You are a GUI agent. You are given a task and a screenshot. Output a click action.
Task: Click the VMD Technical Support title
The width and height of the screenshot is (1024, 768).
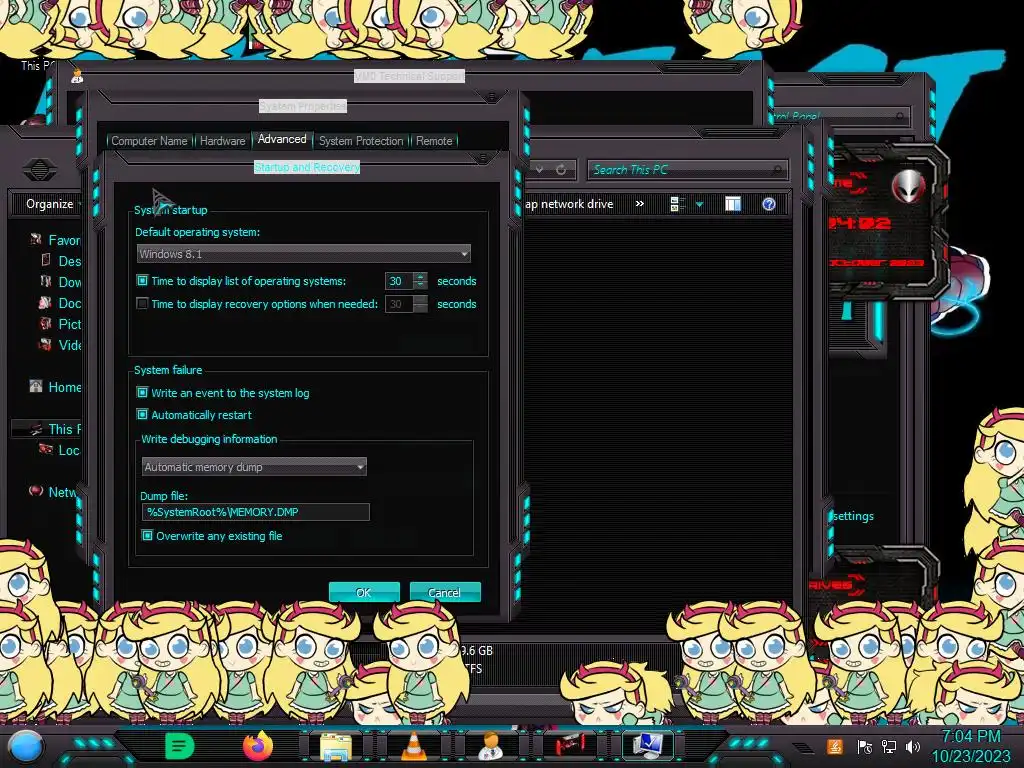pos(409,76)
